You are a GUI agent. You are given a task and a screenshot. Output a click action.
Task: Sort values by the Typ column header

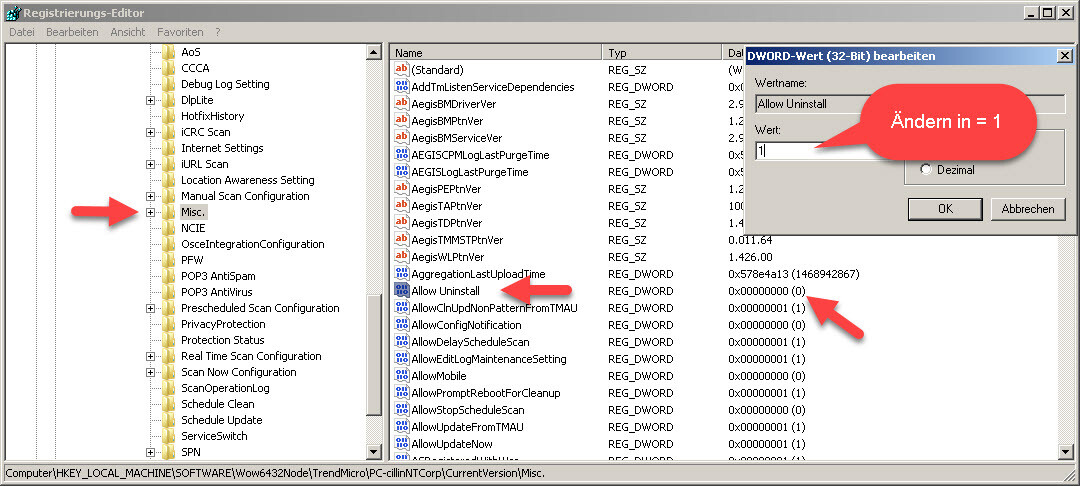click(x=660, y=52)
